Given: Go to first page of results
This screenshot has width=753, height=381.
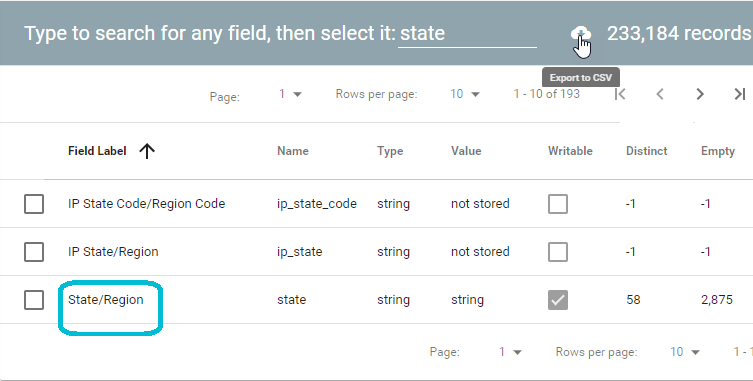Looking at the screenshot, I should tap(620, 94).
